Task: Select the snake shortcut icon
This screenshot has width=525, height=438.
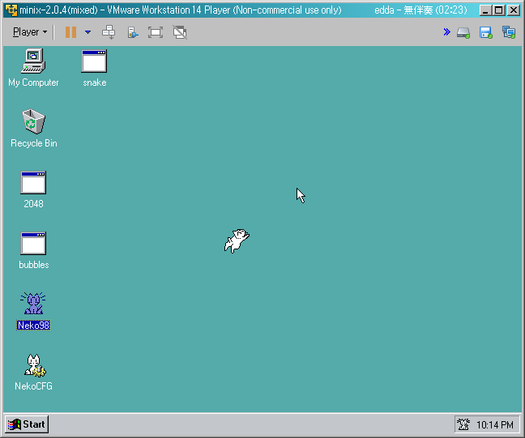Action: [94, 68]
